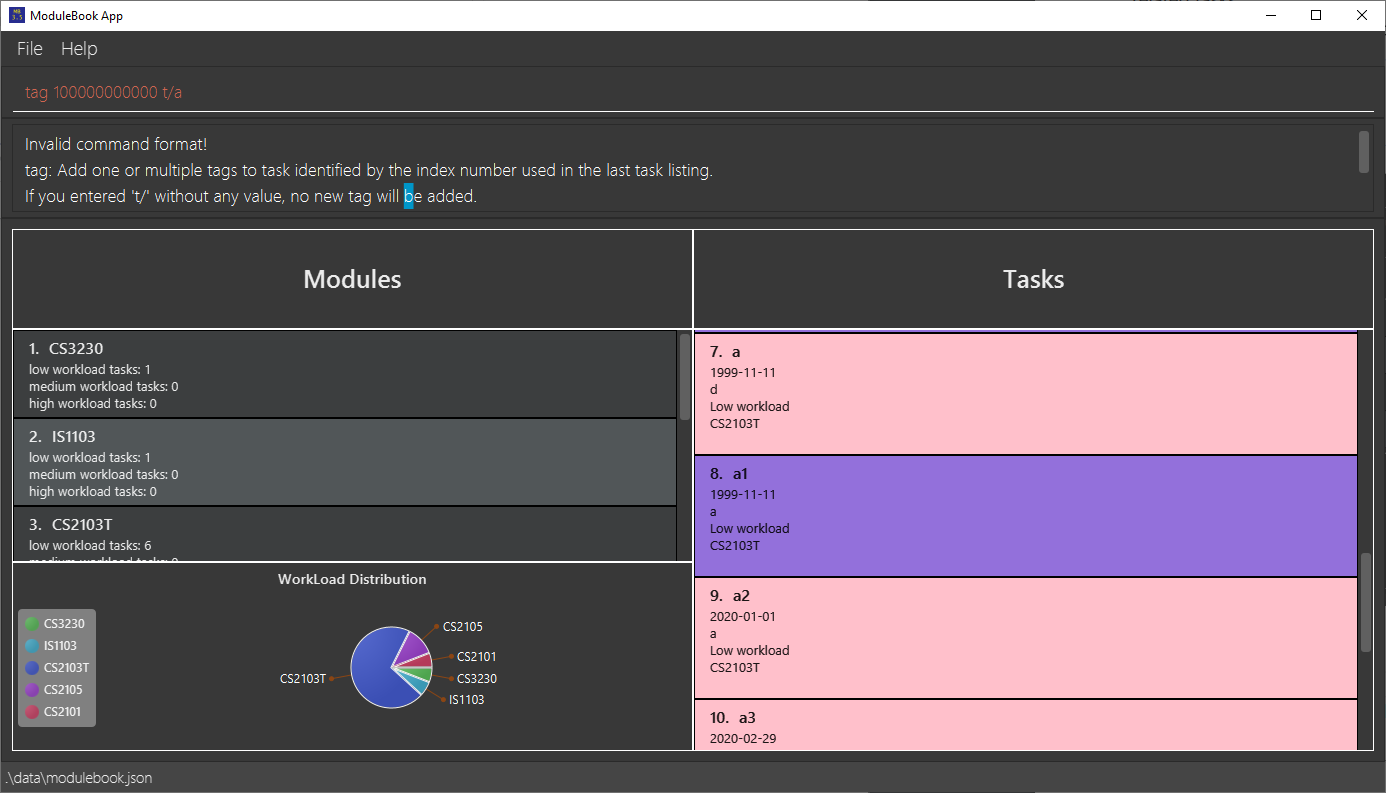This screenshot has width=1386, height=793.
Task: Open the Help menu
Action: tap(79, 49)
